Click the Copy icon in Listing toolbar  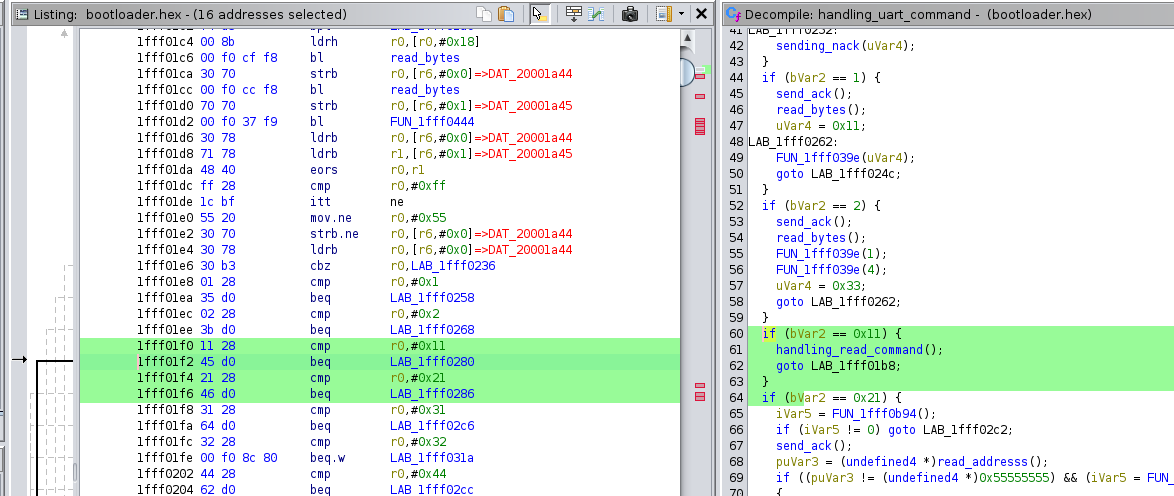coord(484,14)
